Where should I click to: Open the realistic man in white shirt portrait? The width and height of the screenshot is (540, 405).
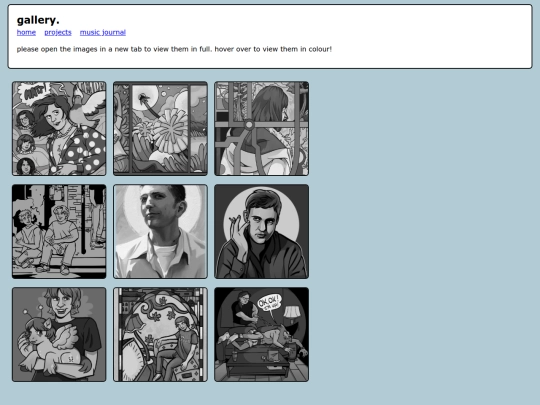pyautogui.click(x=160, y=231)
